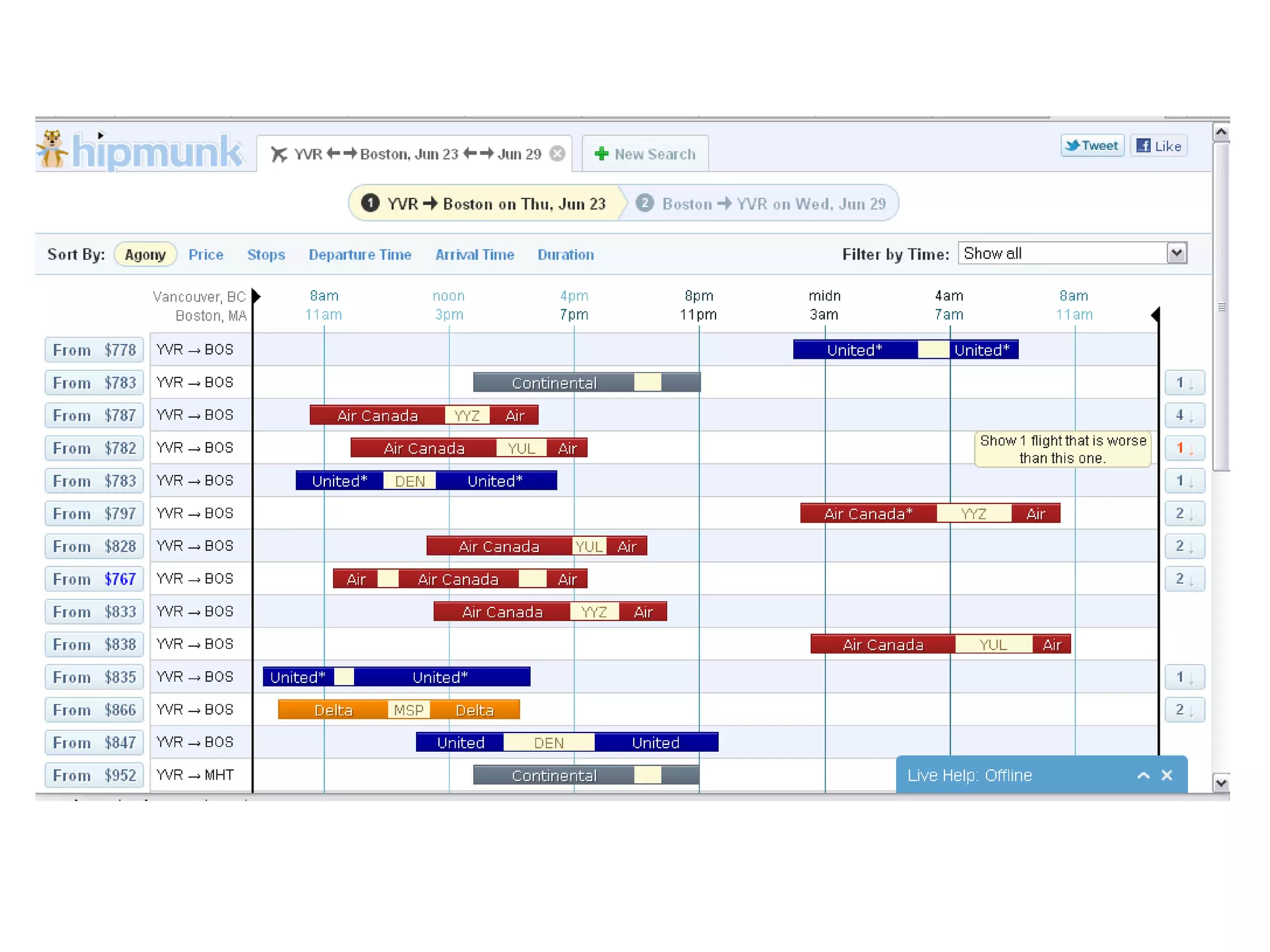Select the From $787 flight
The image size is (1270, 952).
(x=94, y=415)
